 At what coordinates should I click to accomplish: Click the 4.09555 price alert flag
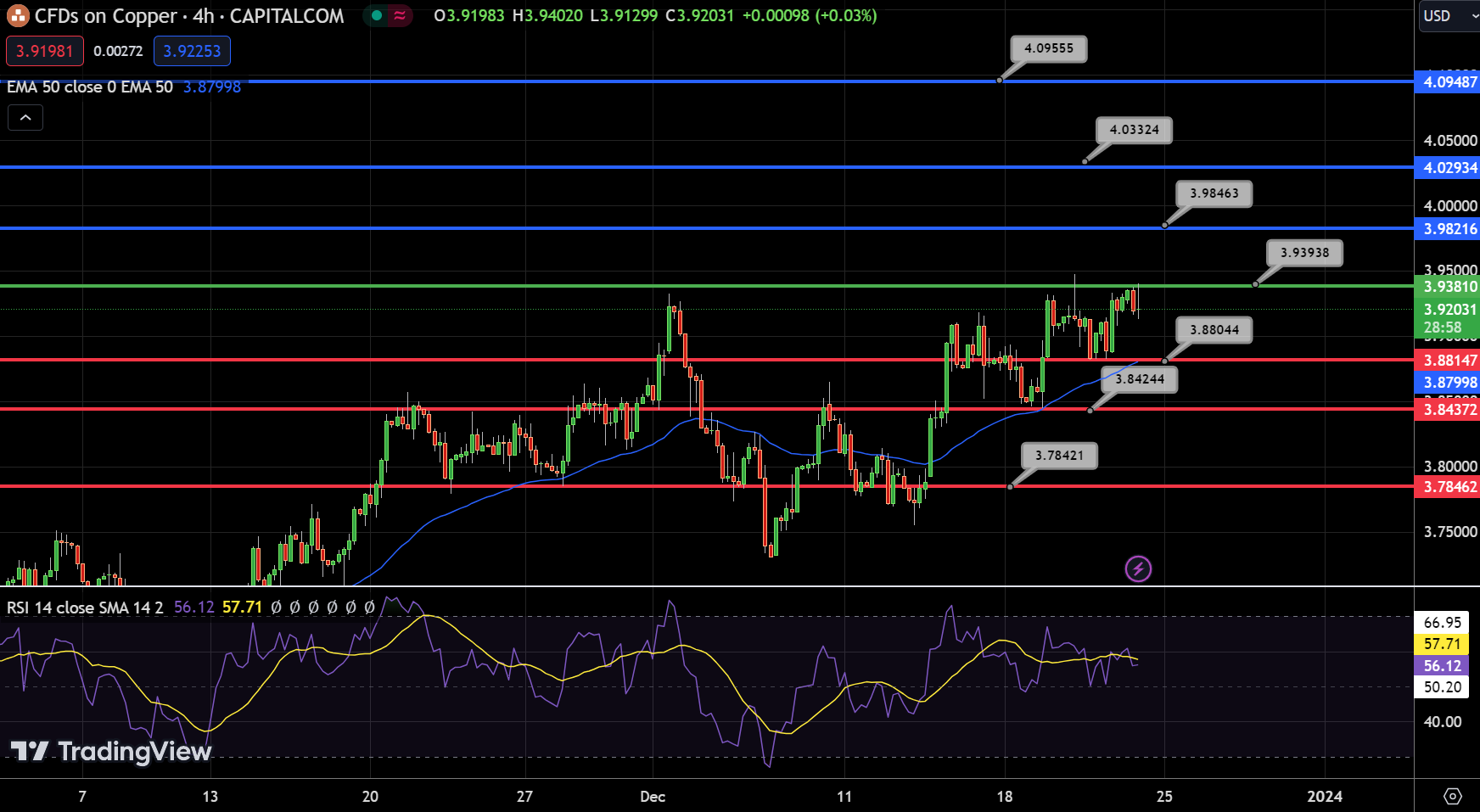click(1048, 49)
